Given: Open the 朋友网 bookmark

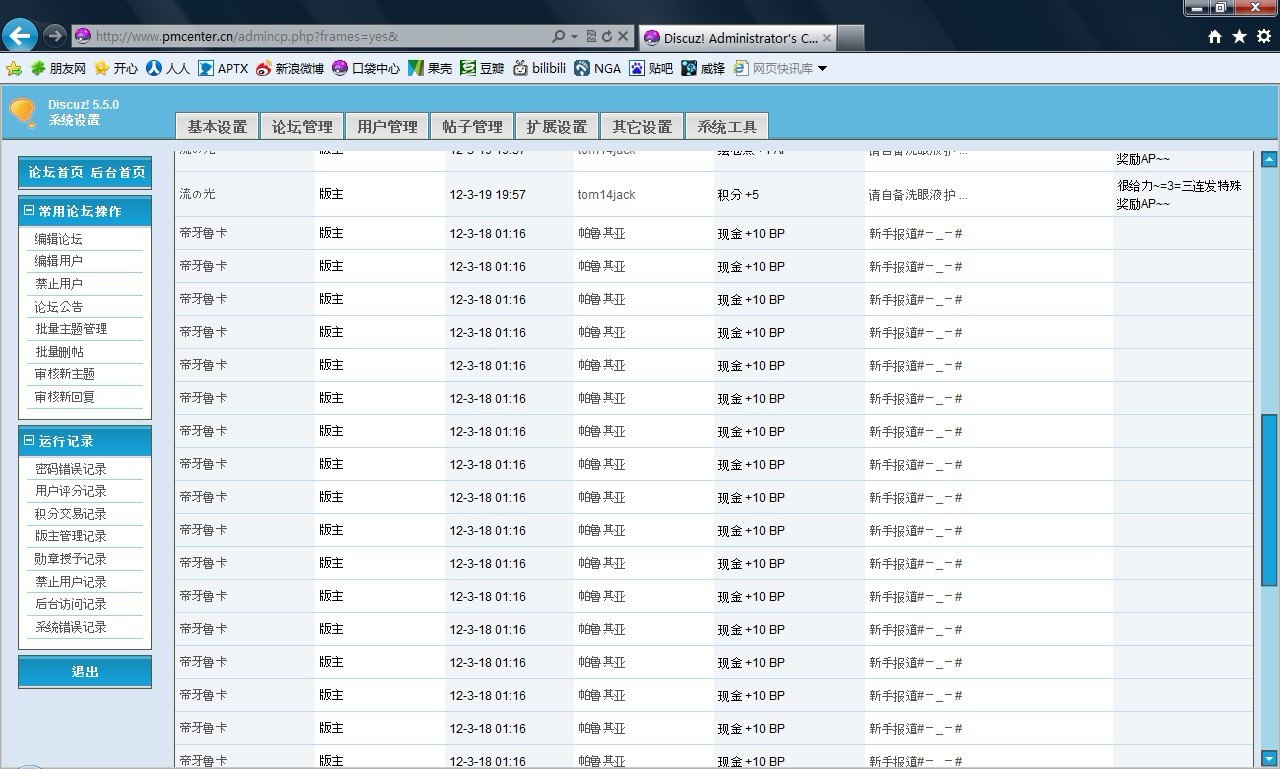Looking at the screenshot, I should click(x=58, y=68).
